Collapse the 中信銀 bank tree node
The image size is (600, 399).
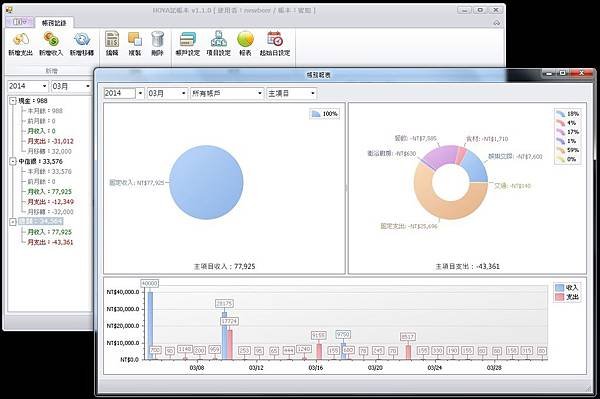(13, 161)
